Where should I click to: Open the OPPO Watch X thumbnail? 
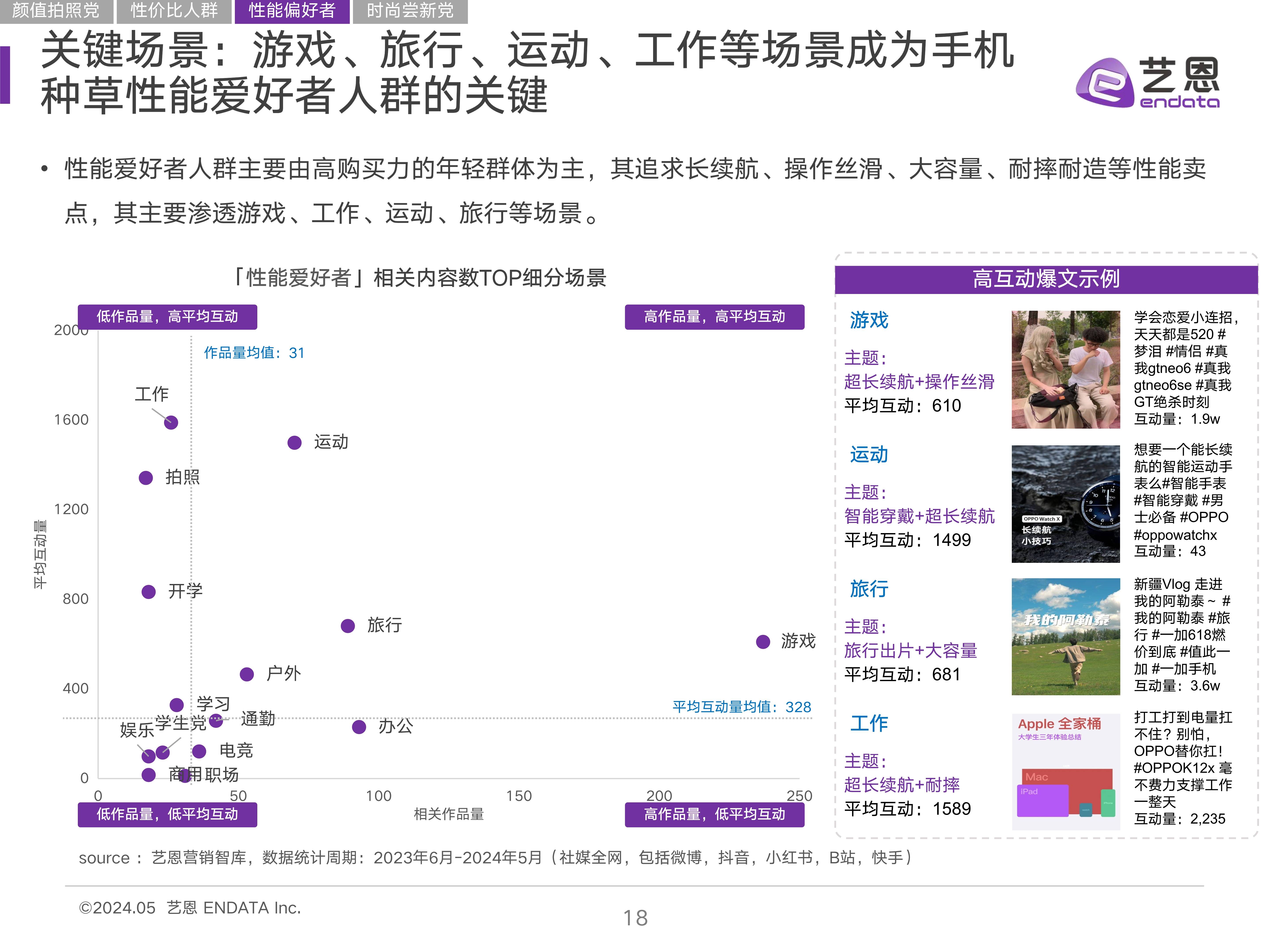(x=1066, y=504)
